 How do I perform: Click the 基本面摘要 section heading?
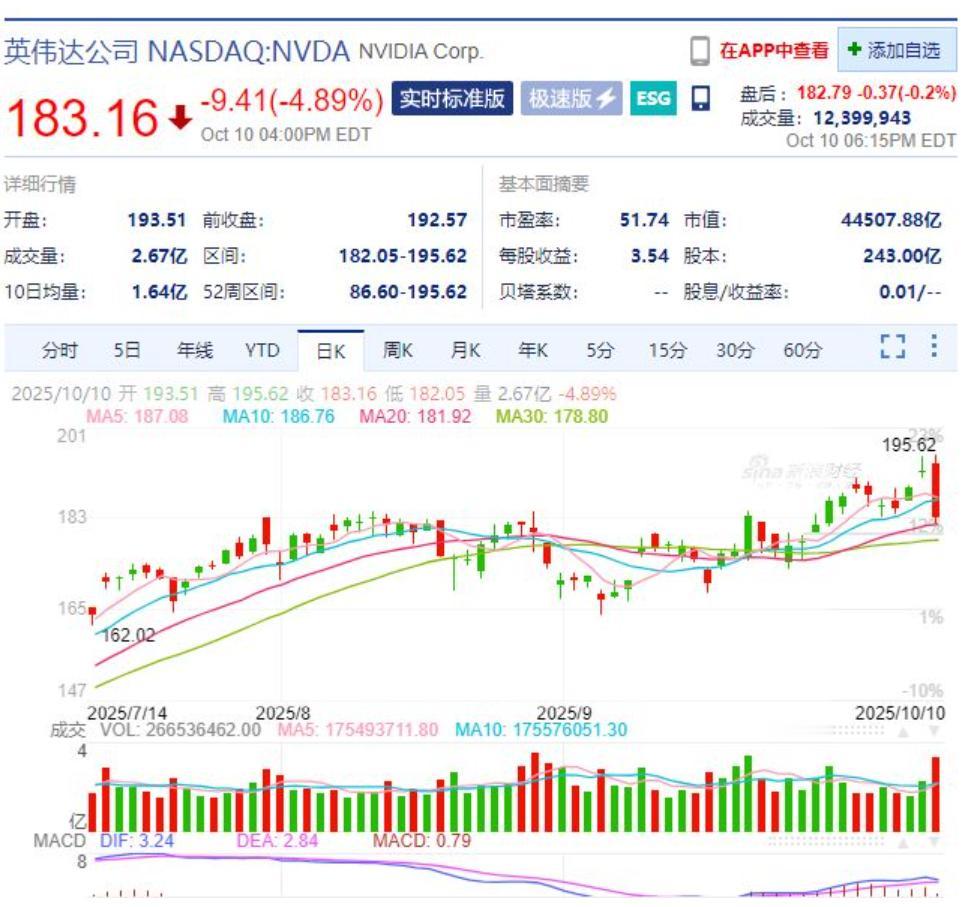[543, 184]
